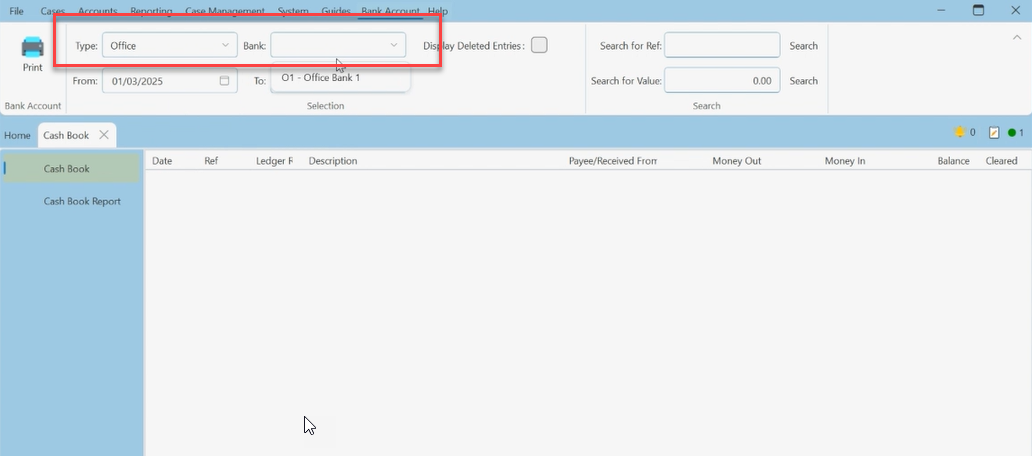This screenshot has height=456, width=1032.
Task: Enable Display Deleted Entries checkbox
Action: (539, 45)
